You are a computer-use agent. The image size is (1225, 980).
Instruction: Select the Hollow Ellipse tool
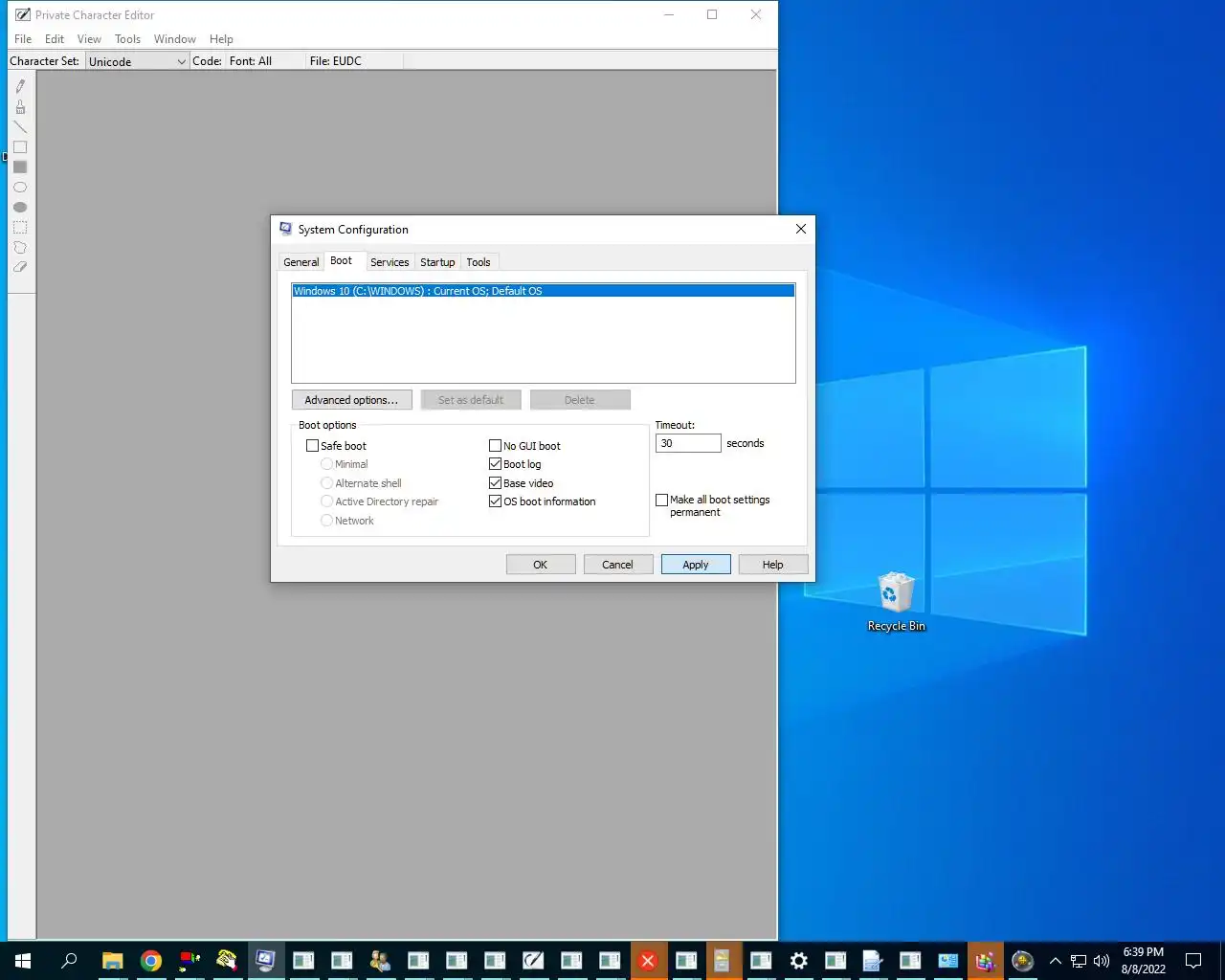coord(20,187)
